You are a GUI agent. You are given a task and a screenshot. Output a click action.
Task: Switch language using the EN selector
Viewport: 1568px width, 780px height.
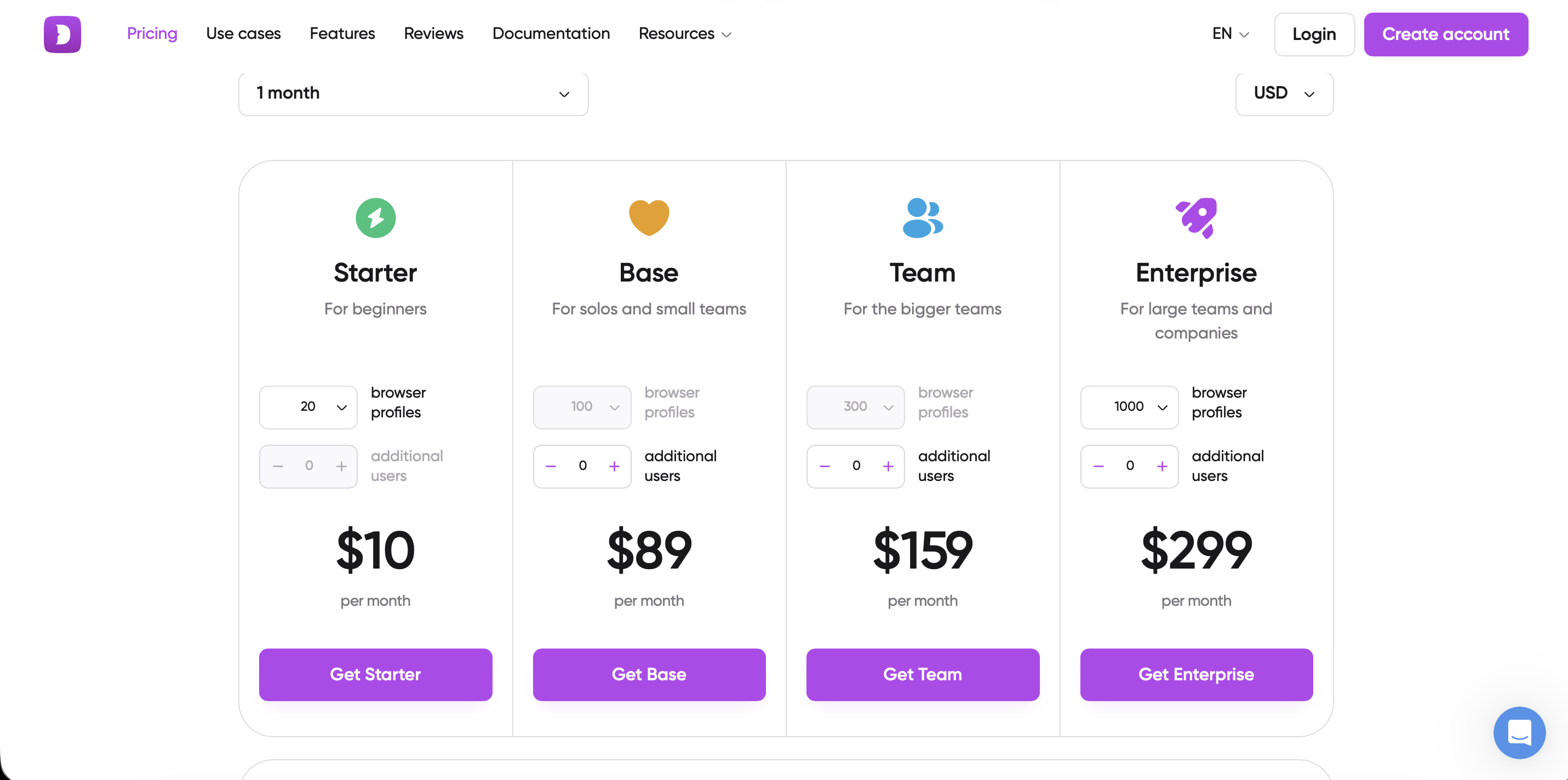[1230, 34]
